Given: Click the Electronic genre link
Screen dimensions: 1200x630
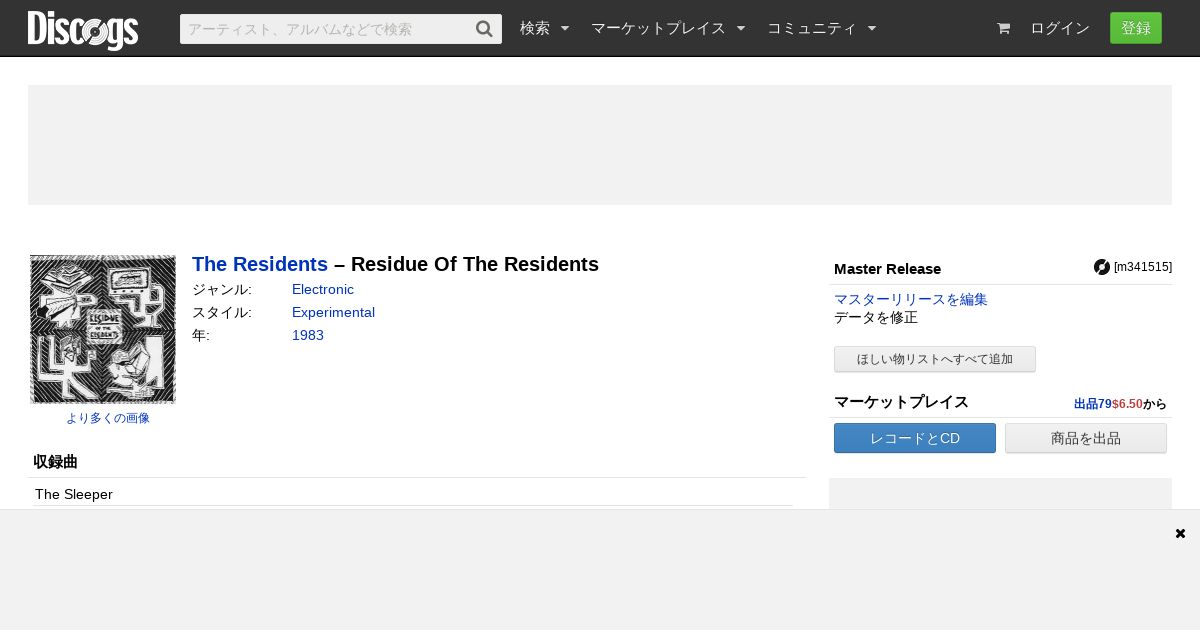Looking at the screenshot, I should 323,289.
